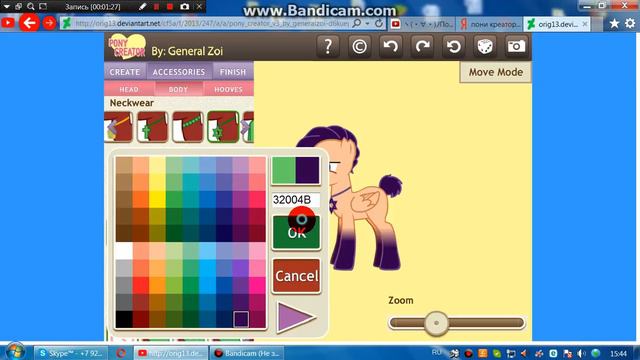
Task: Open browser settings gear icon
Action: [630, 24]
